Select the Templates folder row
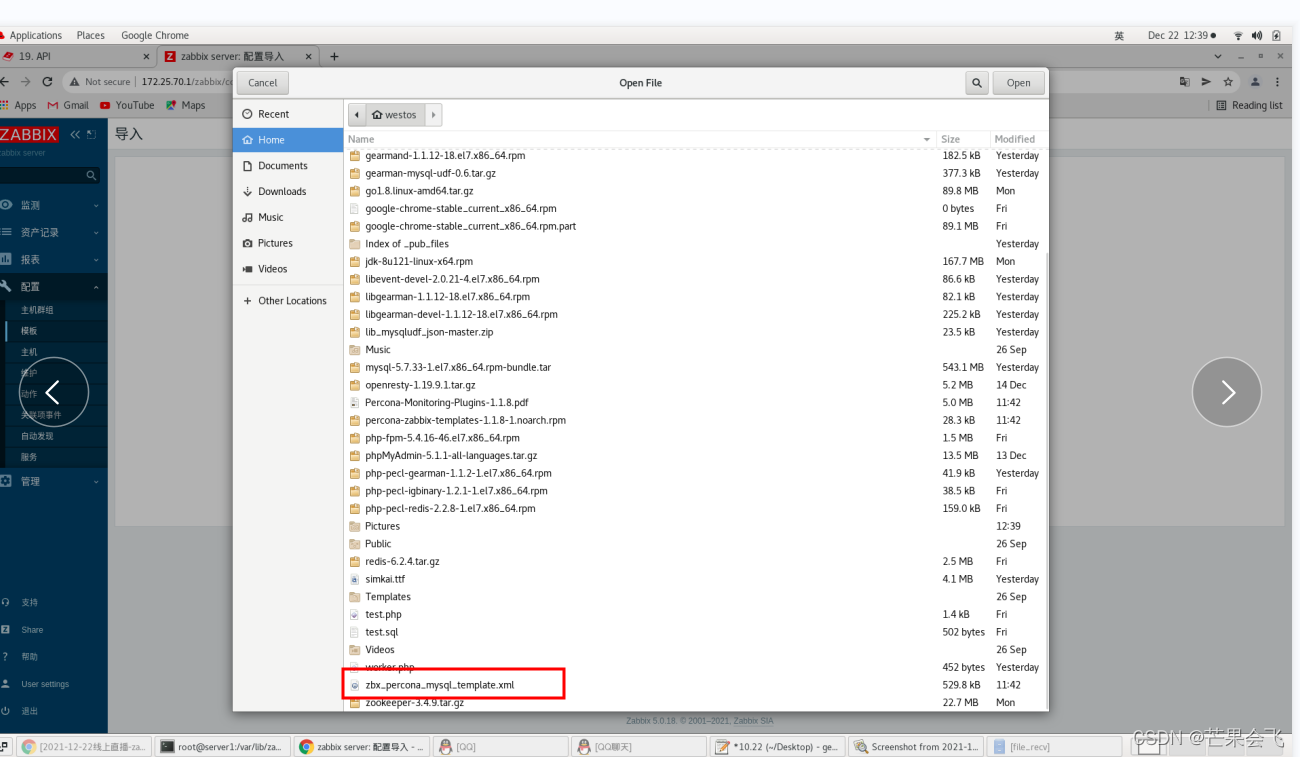1300x757 pixels. [696, 597]
